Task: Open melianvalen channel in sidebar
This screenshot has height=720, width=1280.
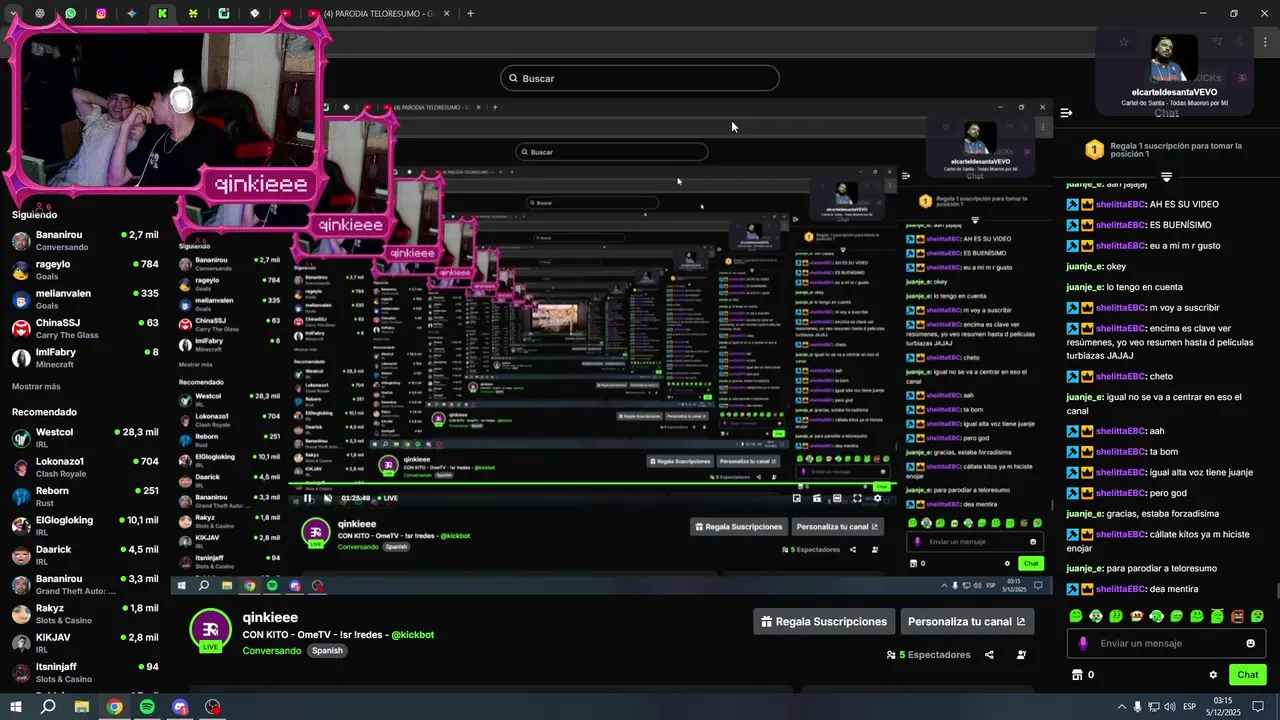Action: click(x=85, y=299)
